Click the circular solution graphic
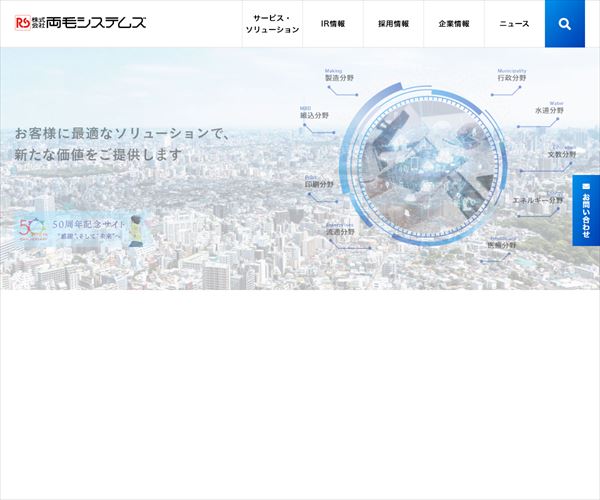Viewport: 600px width, 500px height. point(424,165)
